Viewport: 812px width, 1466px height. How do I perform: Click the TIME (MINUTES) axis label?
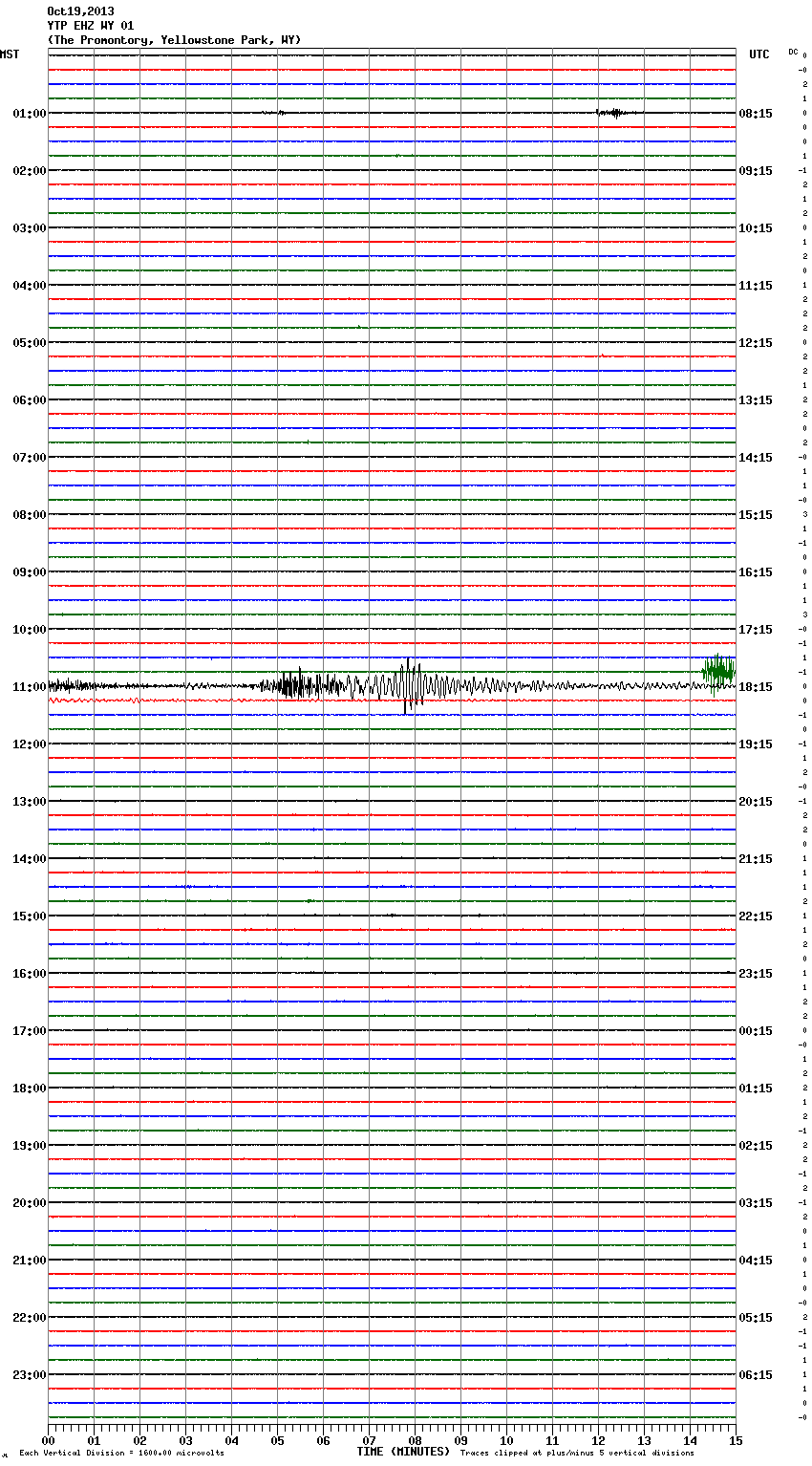402,1452
